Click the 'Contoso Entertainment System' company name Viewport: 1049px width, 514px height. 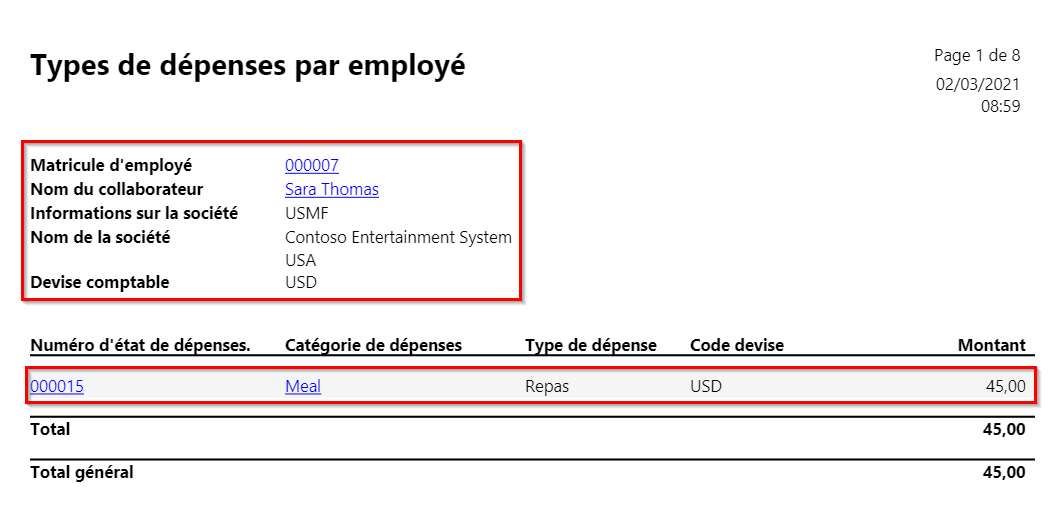(x=398, y=237)
